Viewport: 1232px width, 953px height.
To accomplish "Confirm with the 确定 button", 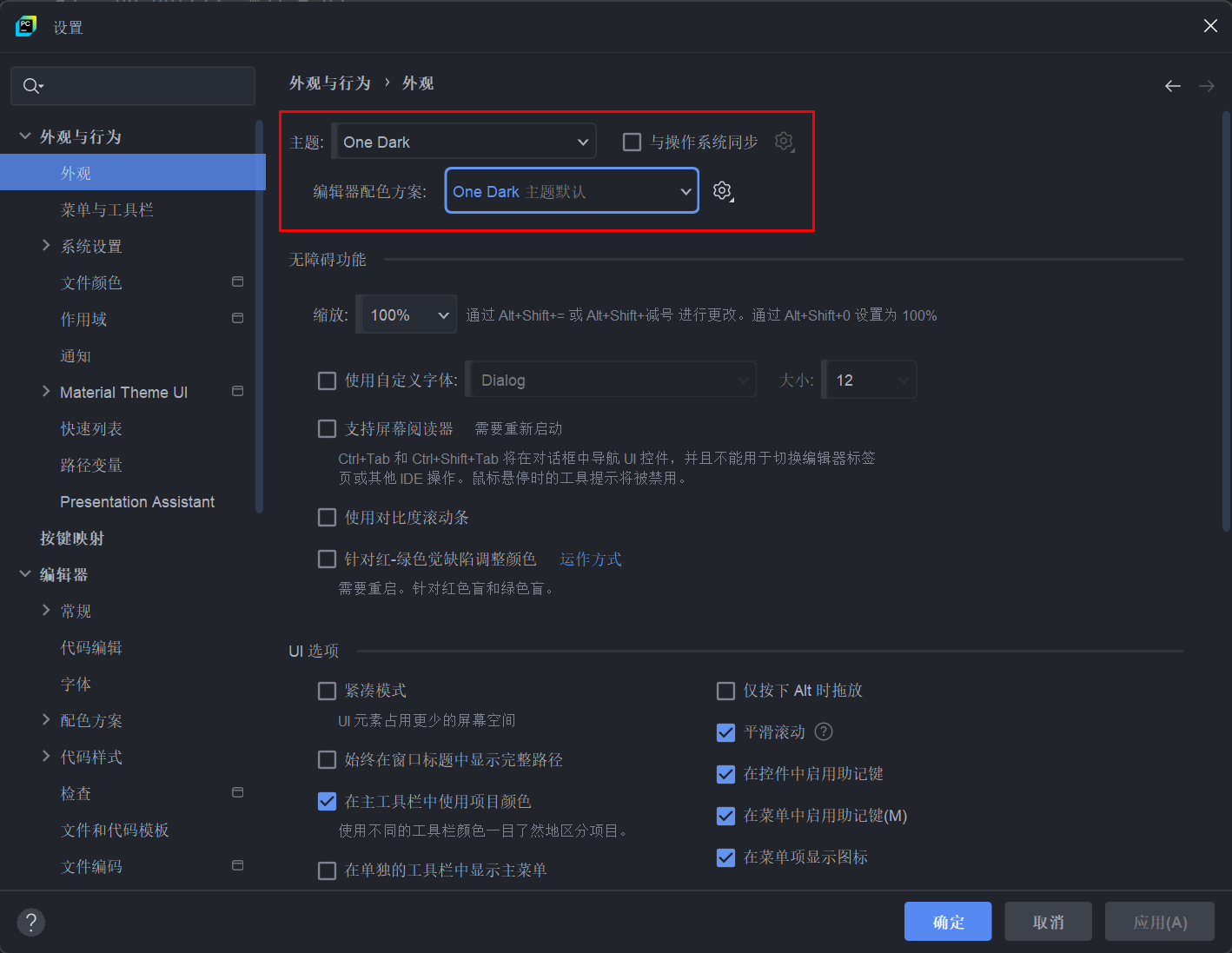I will coord(948,921).
